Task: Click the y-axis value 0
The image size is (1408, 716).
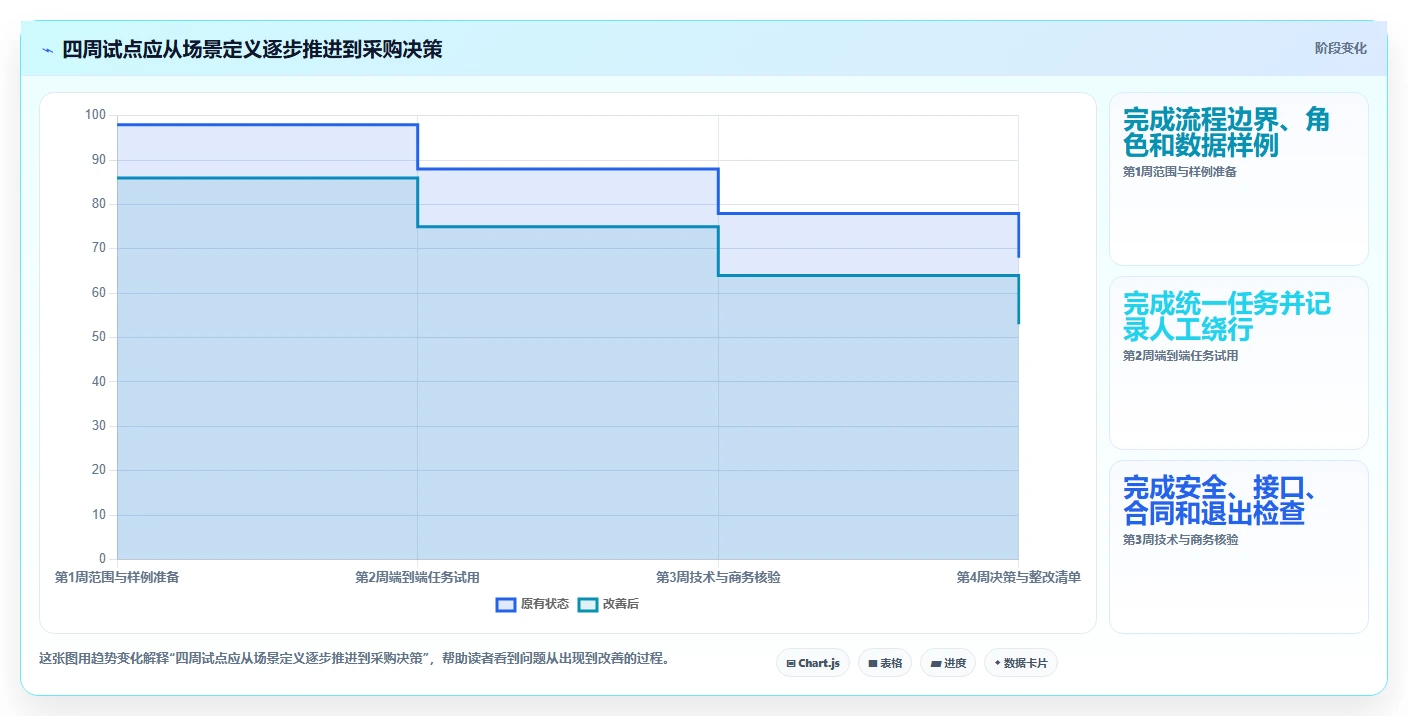Action: (102, 558)
